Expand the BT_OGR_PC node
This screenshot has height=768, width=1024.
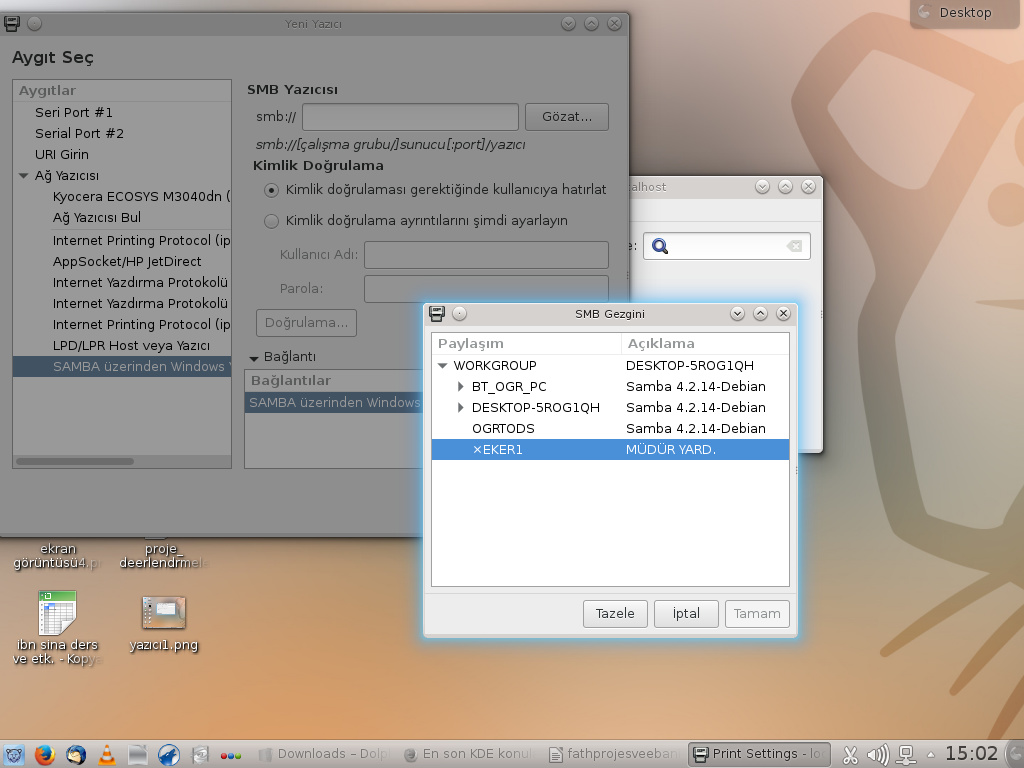[460, 387]
